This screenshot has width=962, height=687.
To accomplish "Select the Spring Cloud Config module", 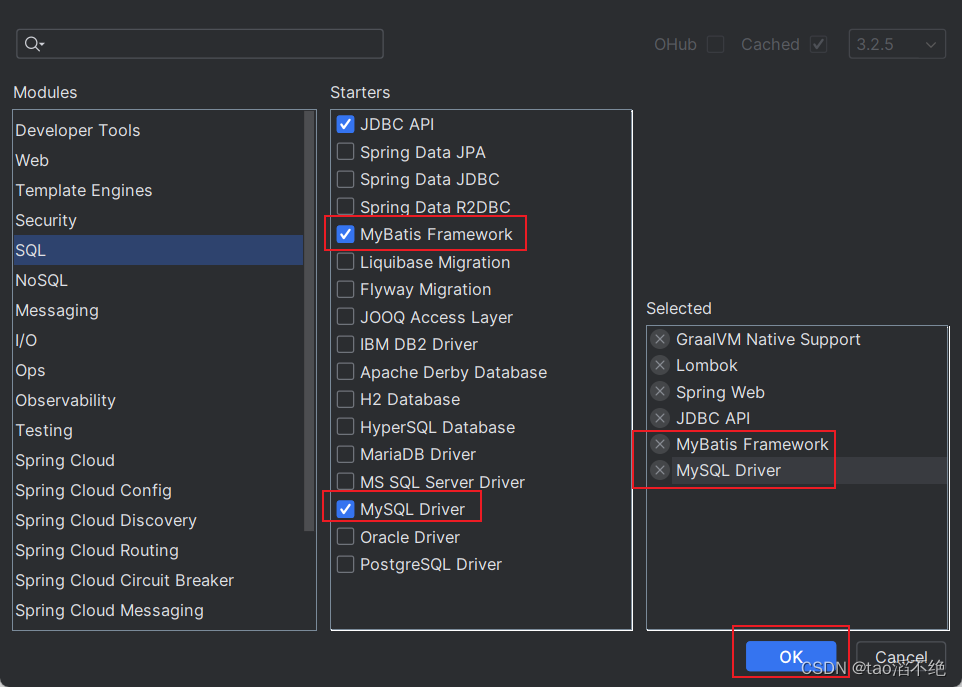I will (158, 491).
